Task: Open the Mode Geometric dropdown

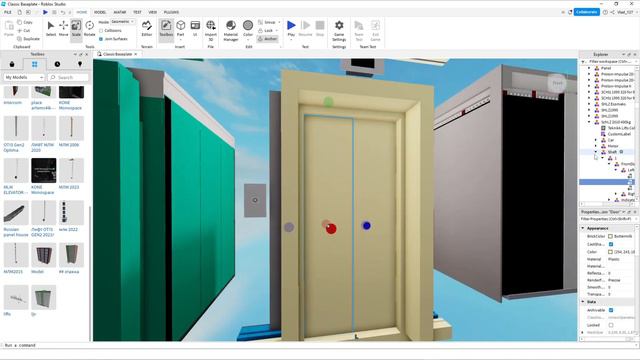Action: (x=122, y=22)
